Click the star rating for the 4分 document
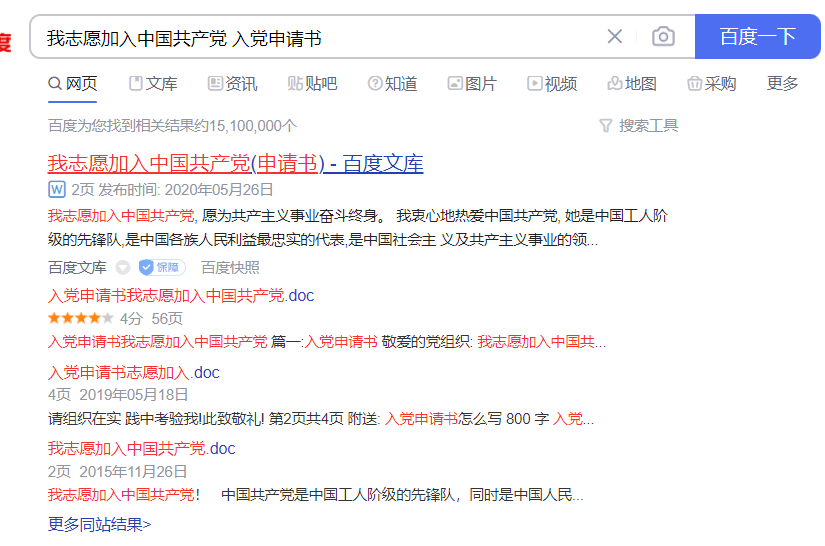The image size is (825, 546). coord(81,318)
